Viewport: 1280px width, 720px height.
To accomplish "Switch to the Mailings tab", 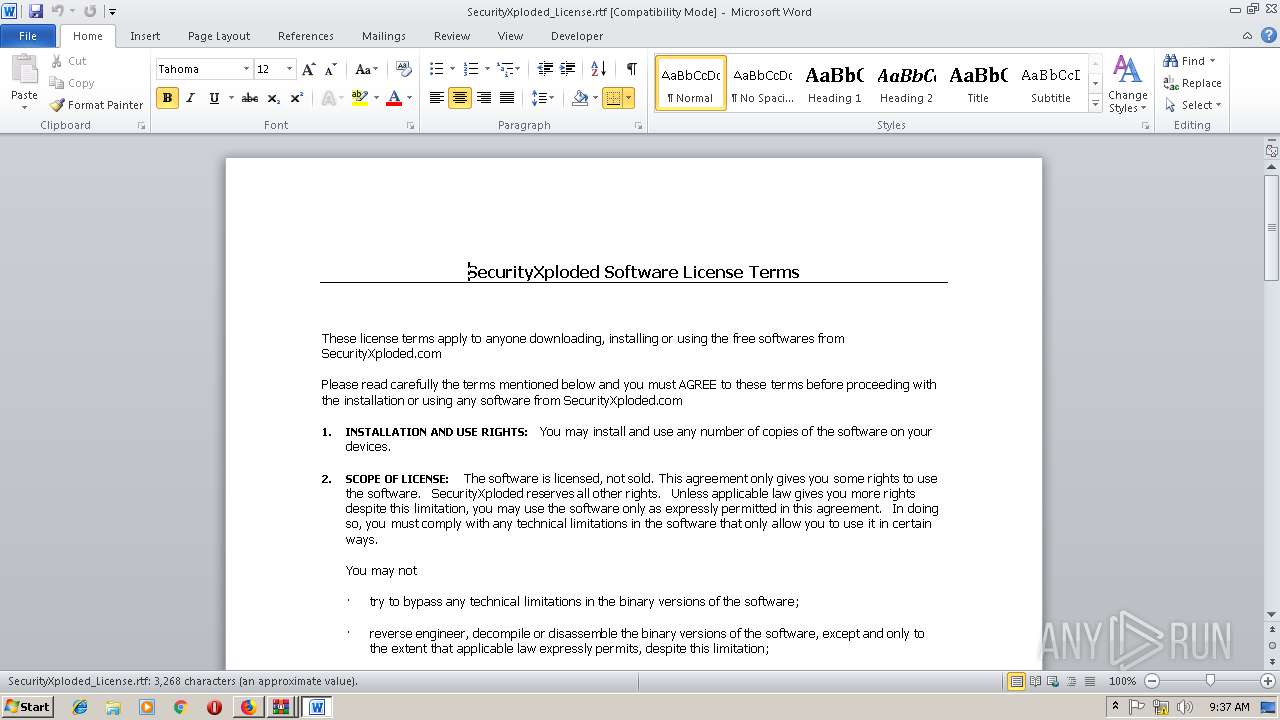I will point(384,36).
